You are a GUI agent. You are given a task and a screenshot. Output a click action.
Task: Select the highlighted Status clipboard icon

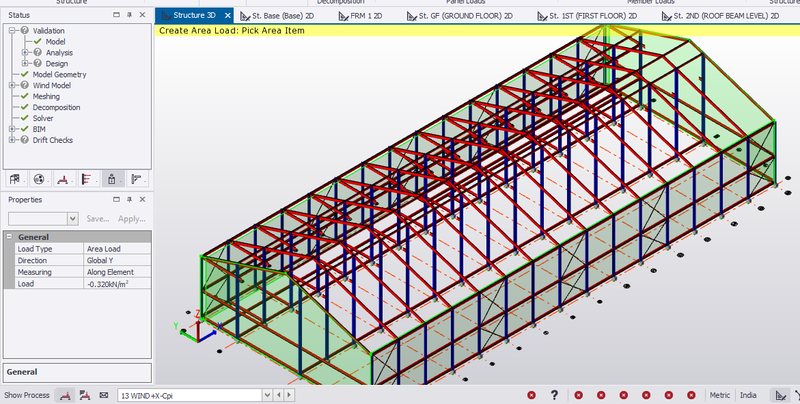(x=111, y=179)
